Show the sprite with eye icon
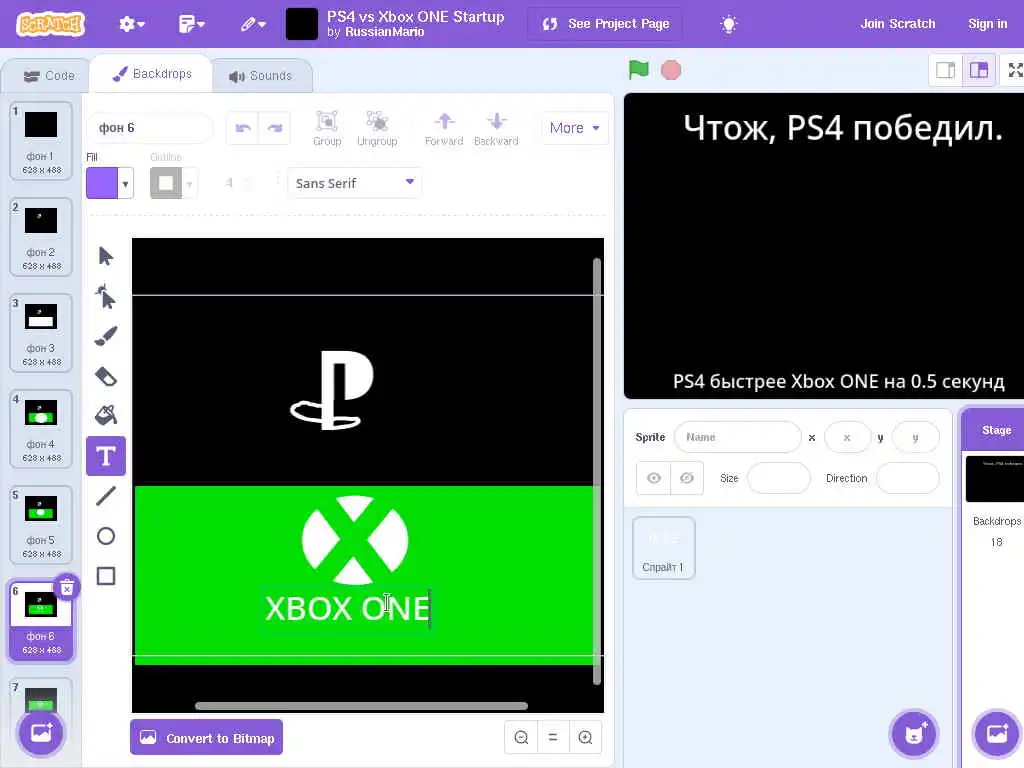Image resolution: width=1024 pixels, height=768 pixels. (x=654, y=478)
